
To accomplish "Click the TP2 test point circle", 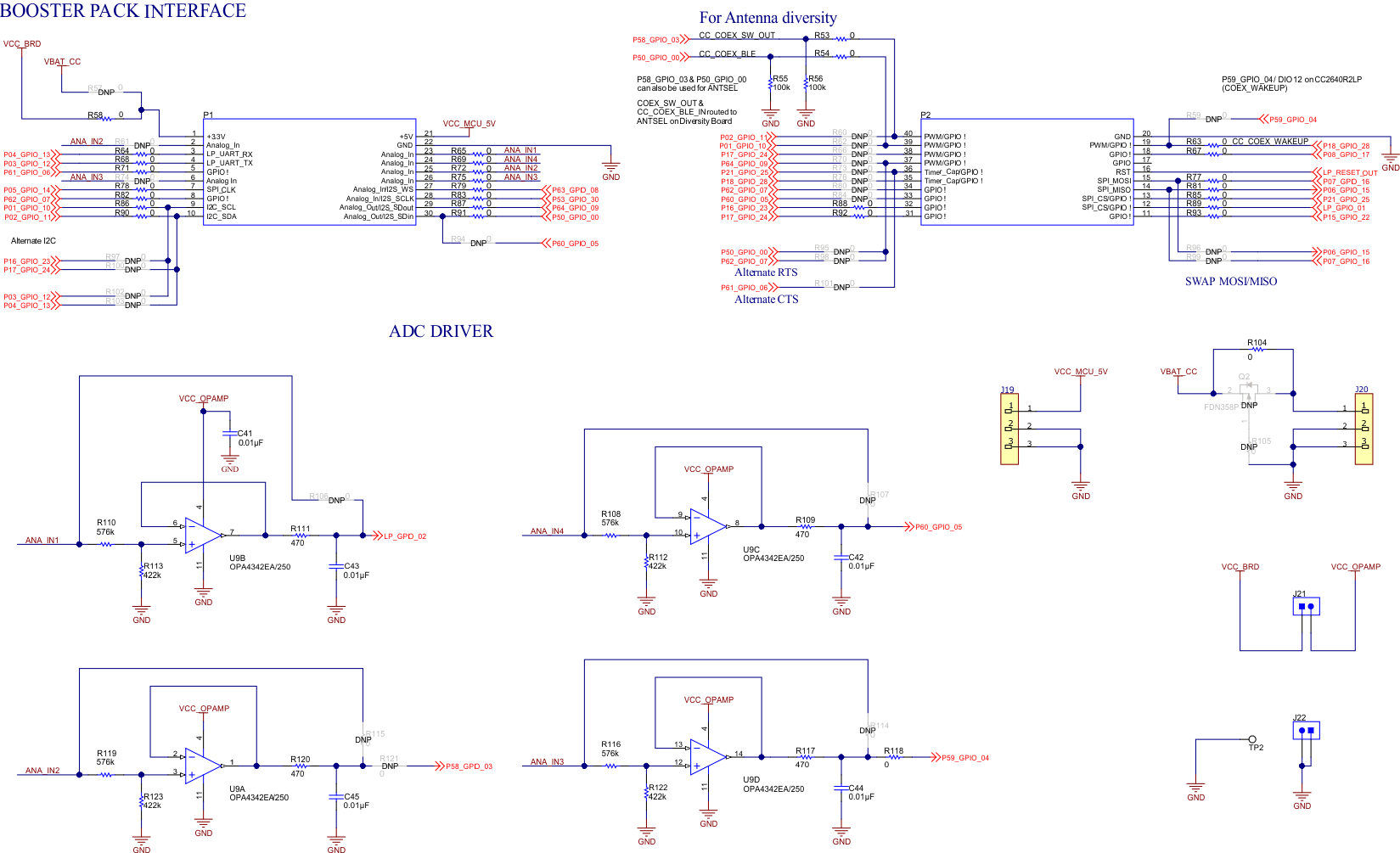I will click(x=1252, y=739).
